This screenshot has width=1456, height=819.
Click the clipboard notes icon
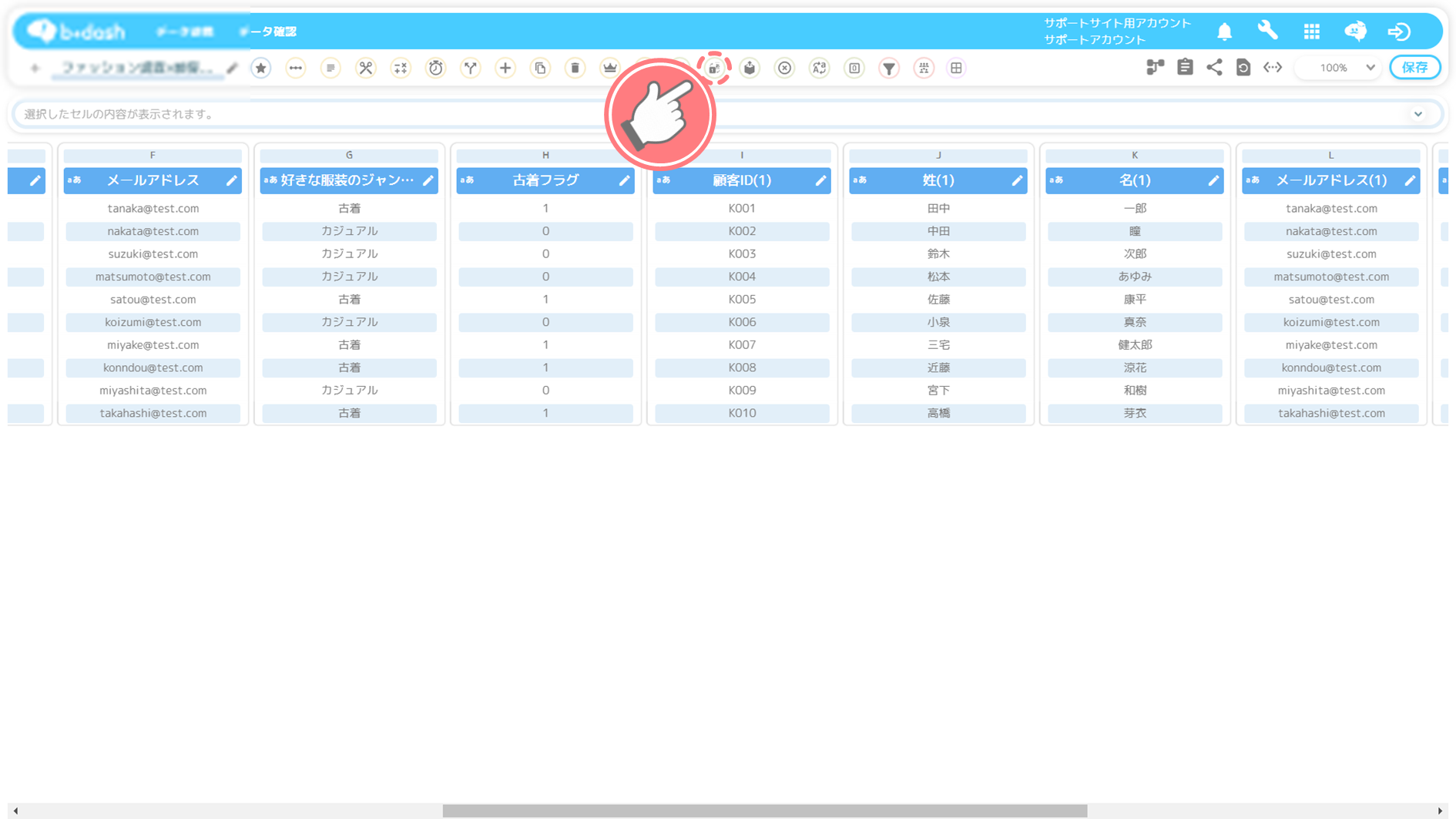tap(1185, 68)
